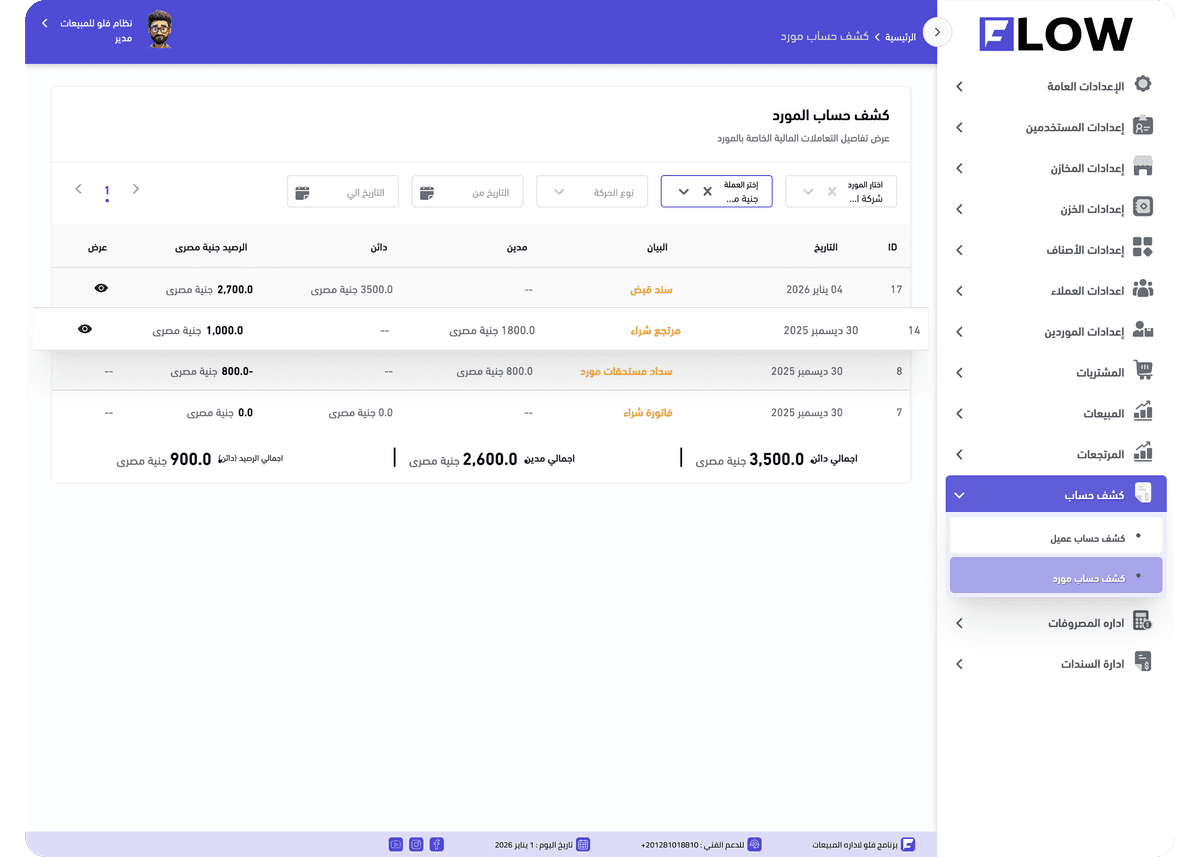Open the Instagram icon in the footer
The height and width of the screenshot is (857, 1200).
416,844
